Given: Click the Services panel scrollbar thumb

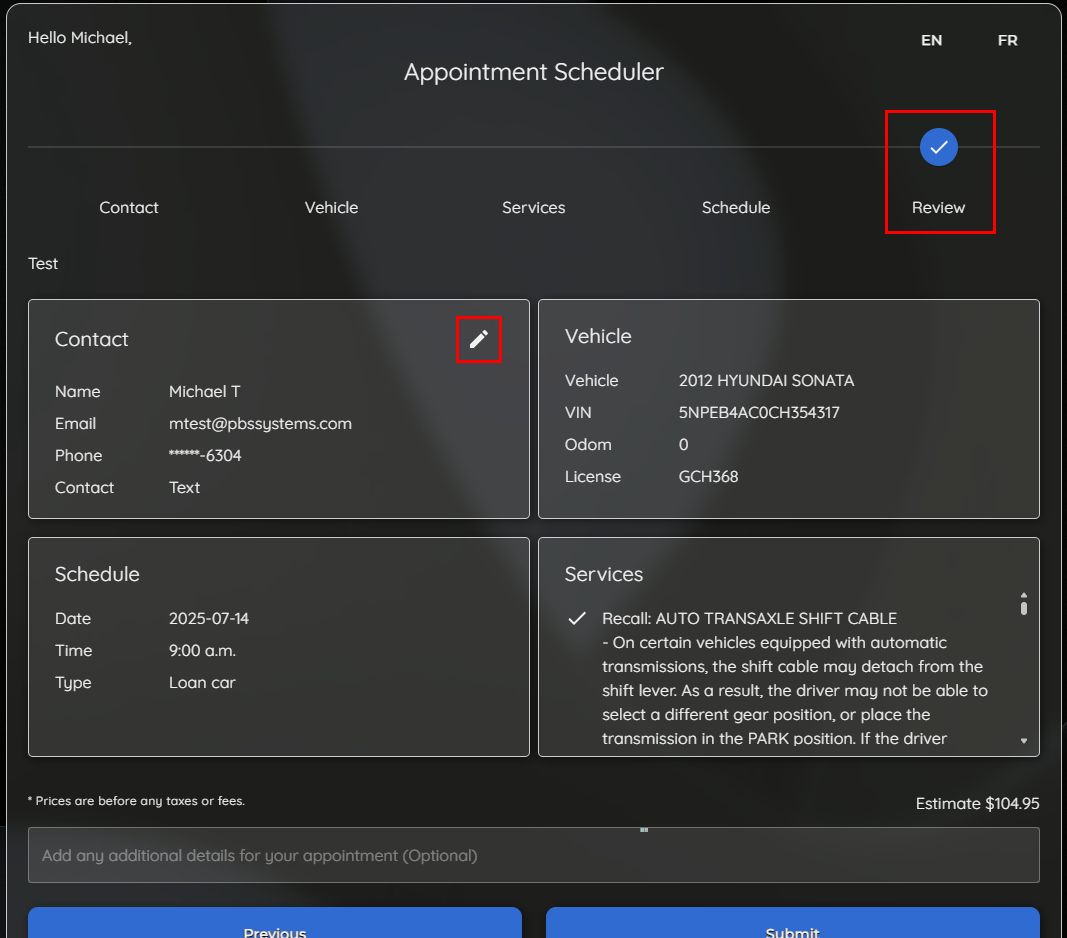Looking at the screenshot, I should (x=1023, y=604).
